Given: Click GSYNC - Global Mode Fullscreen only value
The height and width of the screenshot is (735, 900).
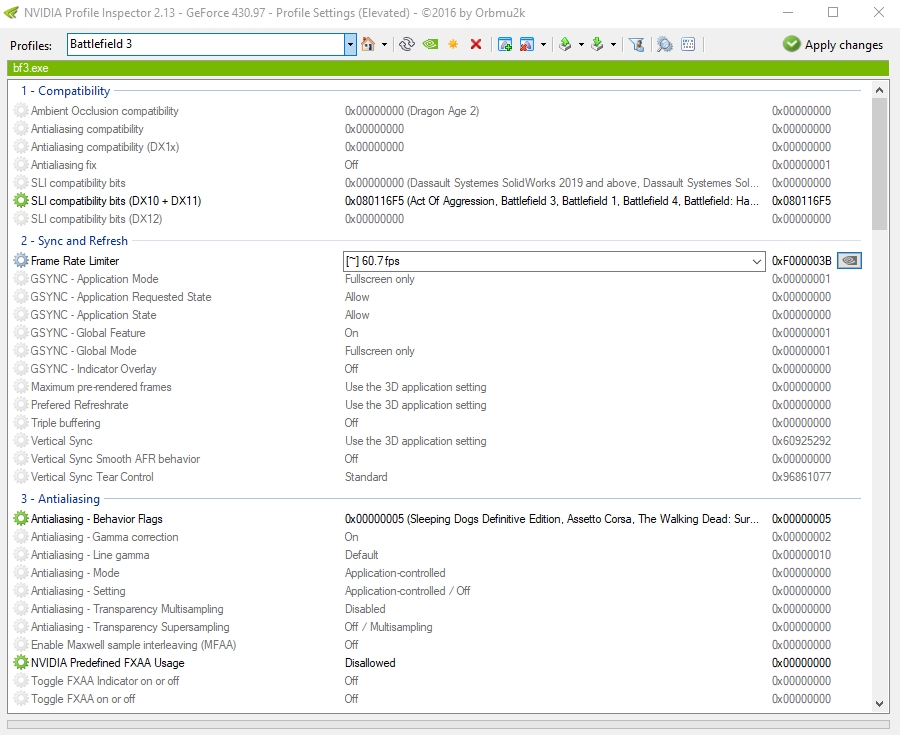Looking at the screenshot, I should (379, 351).
